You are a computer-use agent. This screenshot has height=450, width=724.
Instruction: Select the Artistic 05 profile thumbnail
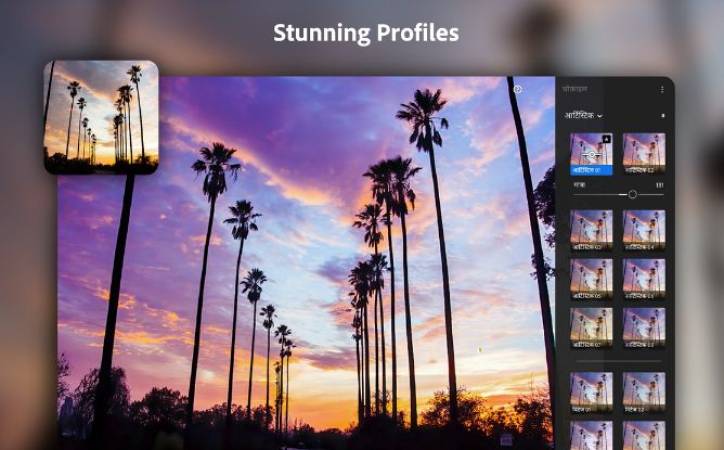(x=591, y=279)
